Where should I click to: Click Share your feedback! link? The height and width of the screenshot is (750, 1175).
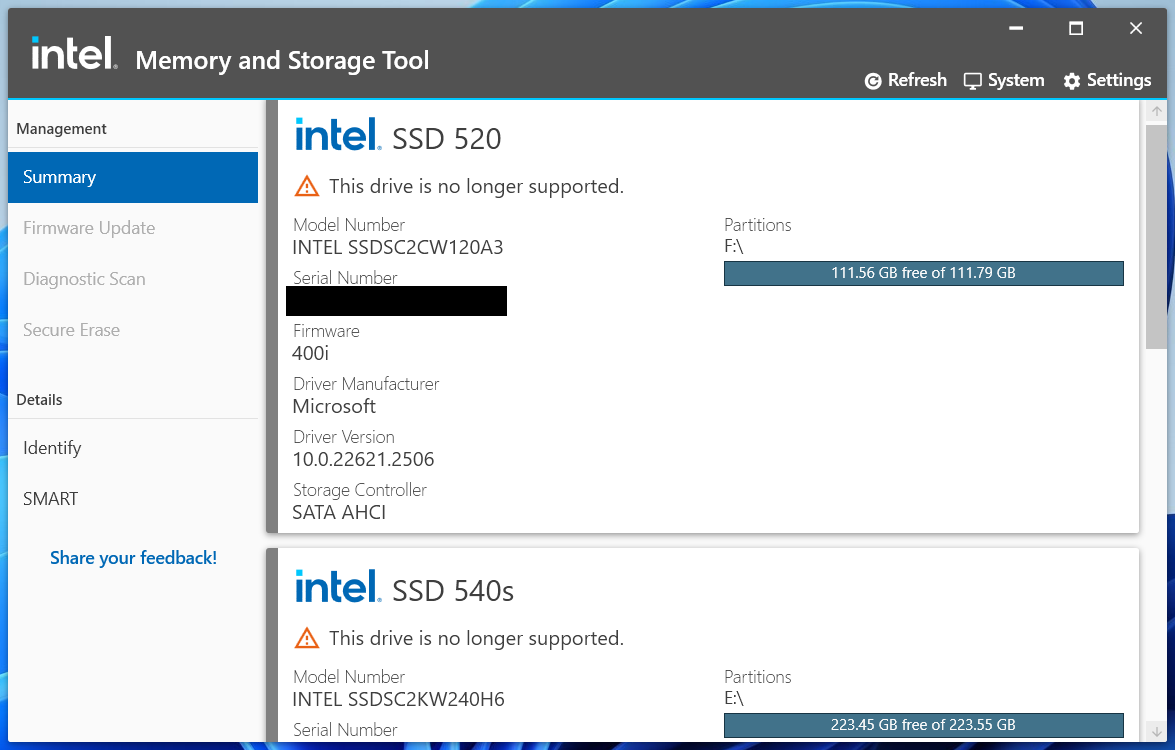click(x=133, y=558)
